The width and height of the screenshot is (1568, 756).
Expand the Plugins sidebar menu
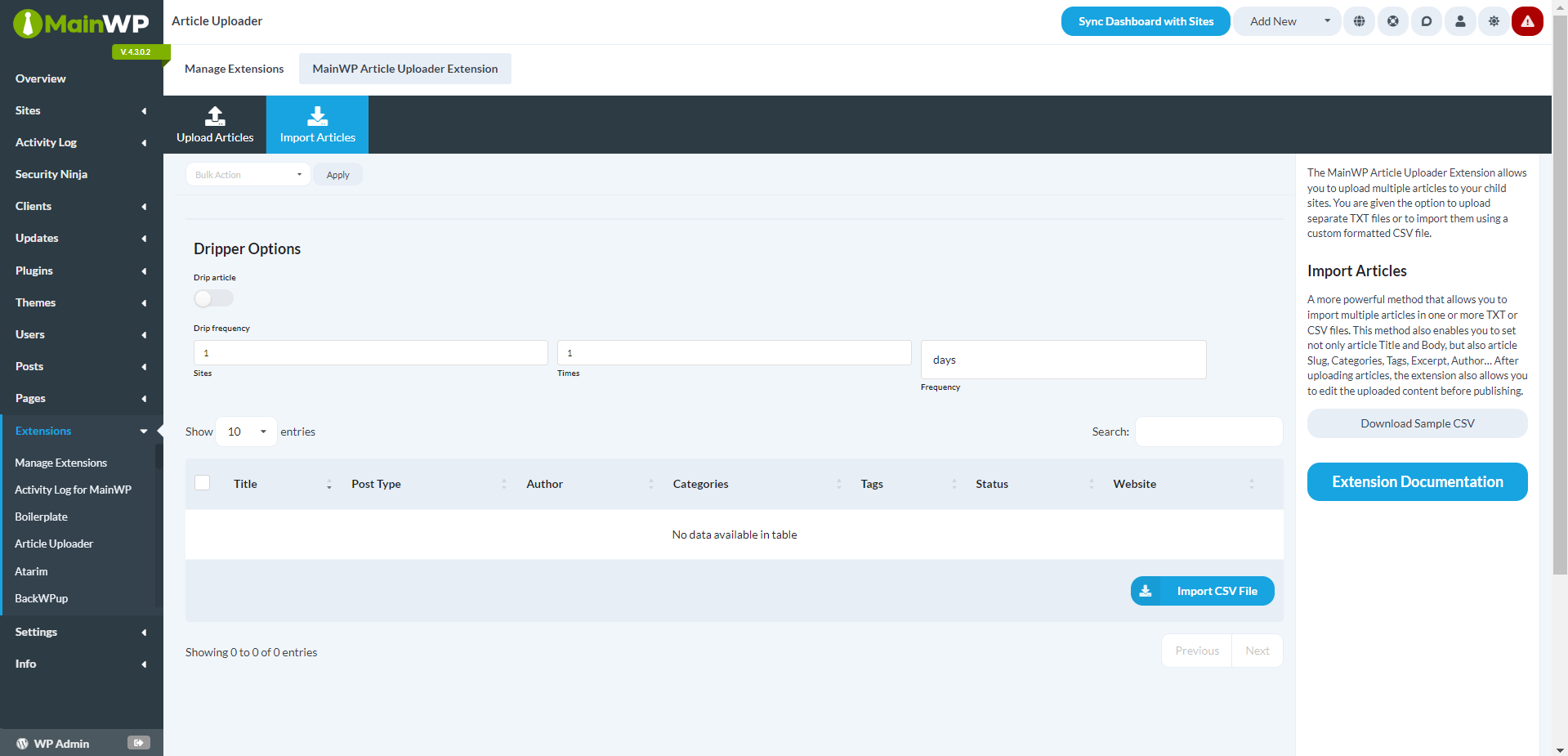pyautogui.click(x=82, y=271)
